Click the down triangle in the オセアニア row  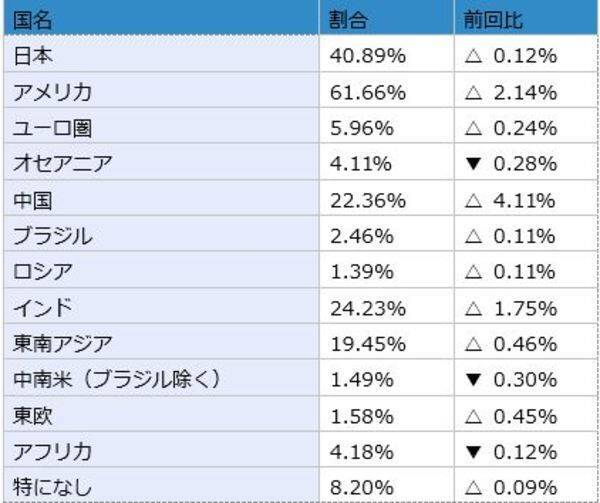tap(475, 164)
